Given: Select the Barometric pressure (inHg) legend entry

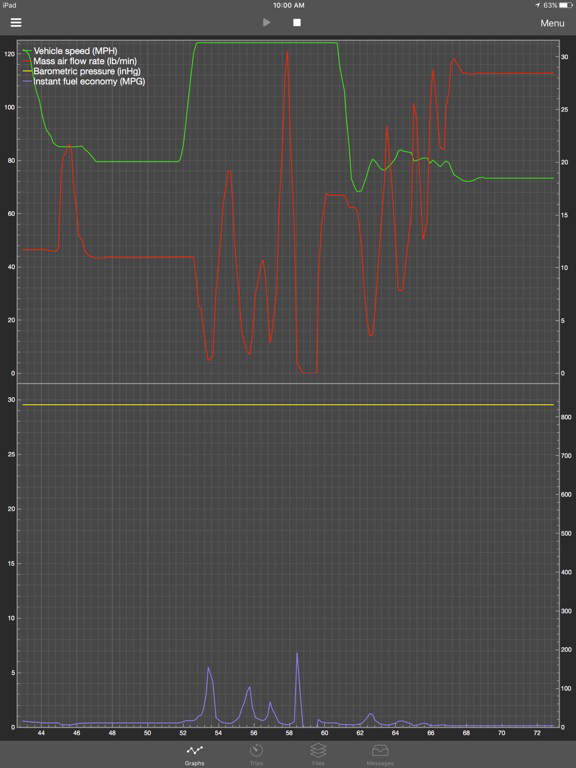Looking at the screenshot, I should (81, 72).
